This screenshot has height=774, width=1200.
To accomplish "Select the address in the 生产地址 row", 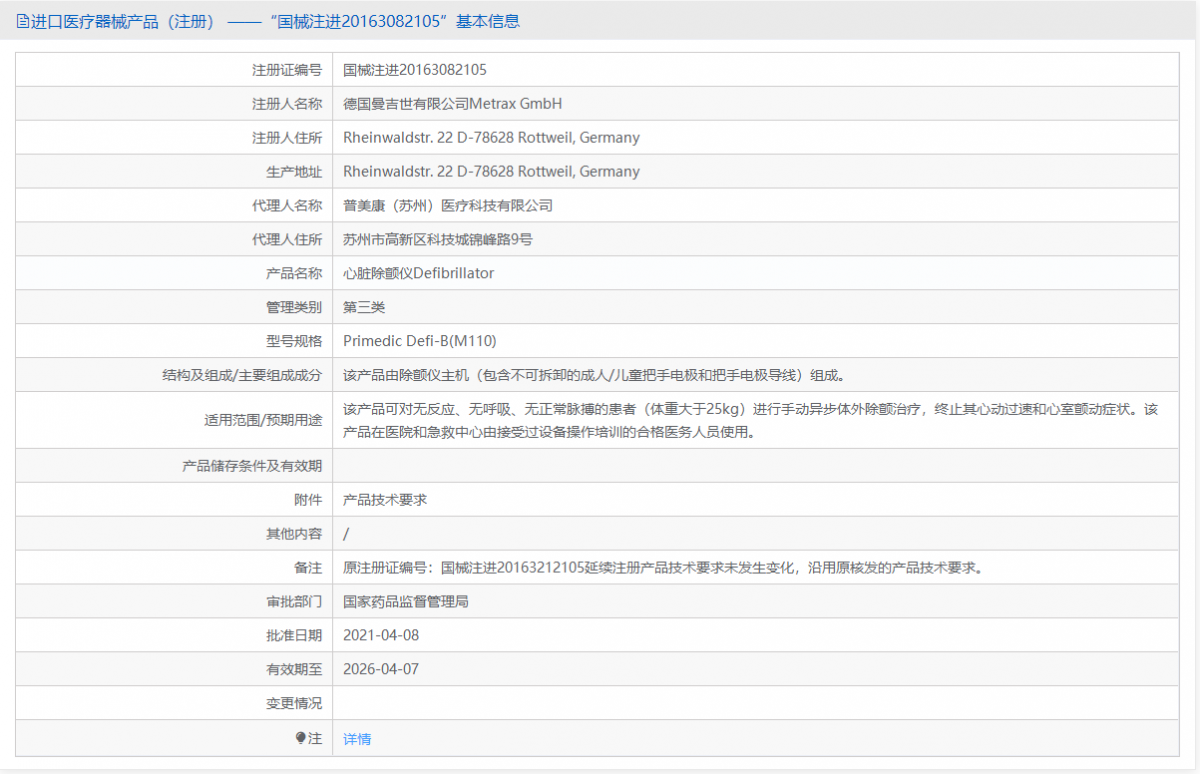I will coord(491,172).
